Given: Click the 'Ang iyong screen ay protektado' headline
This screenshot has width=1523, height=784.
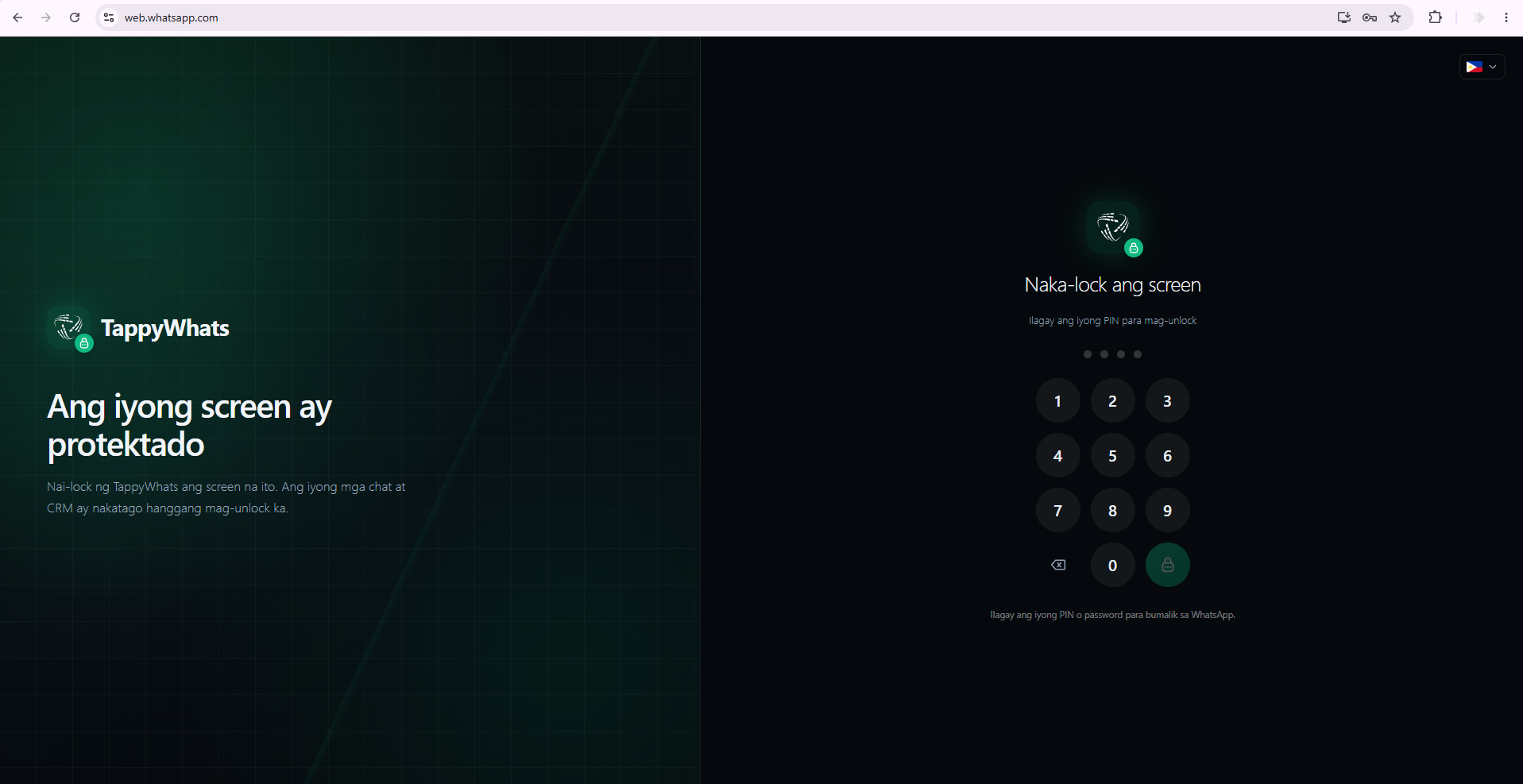Looking at the screenshot, I should [189, 425].
